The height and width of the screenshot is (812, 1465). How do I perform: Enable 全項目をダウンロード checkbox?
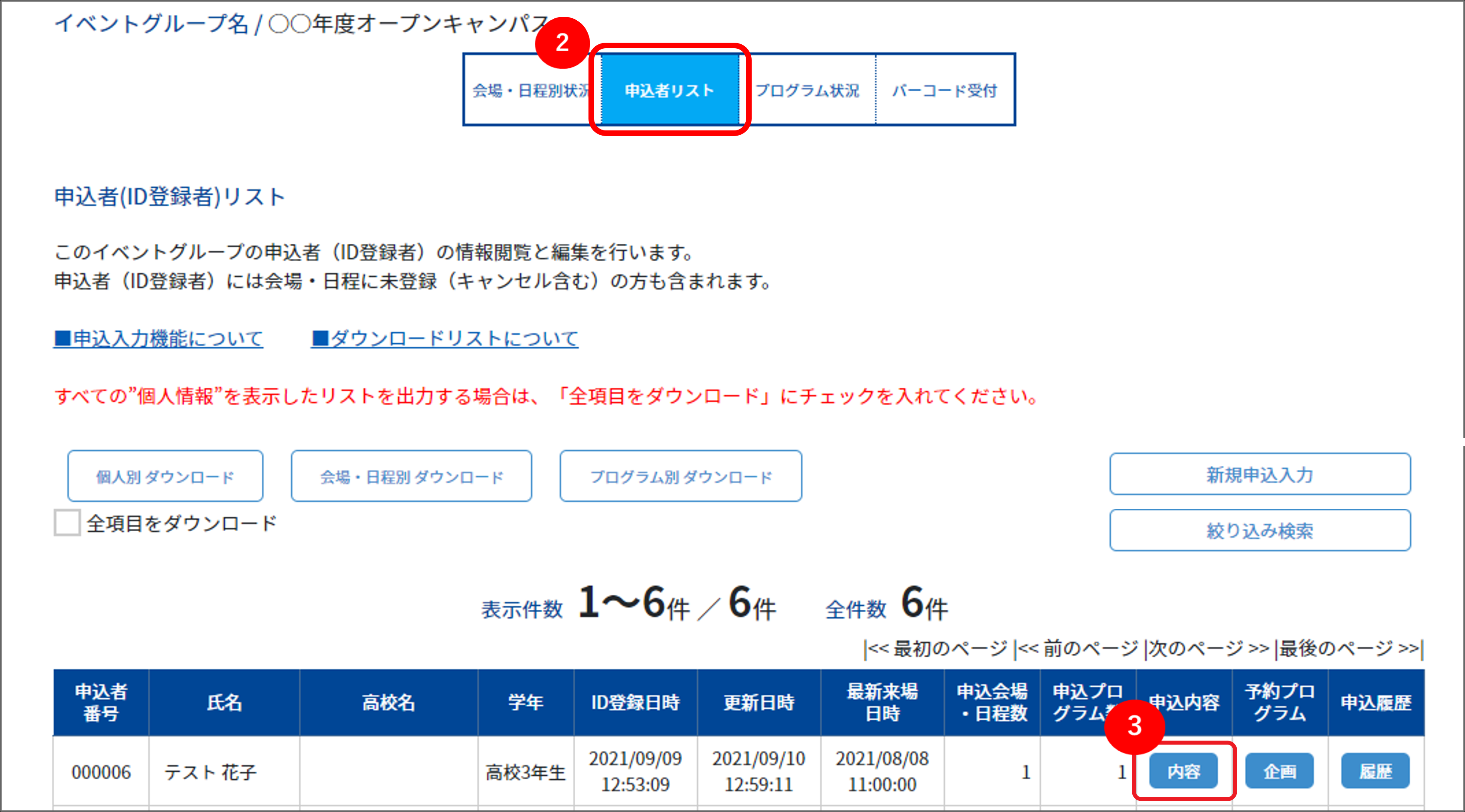coord(67,522)
